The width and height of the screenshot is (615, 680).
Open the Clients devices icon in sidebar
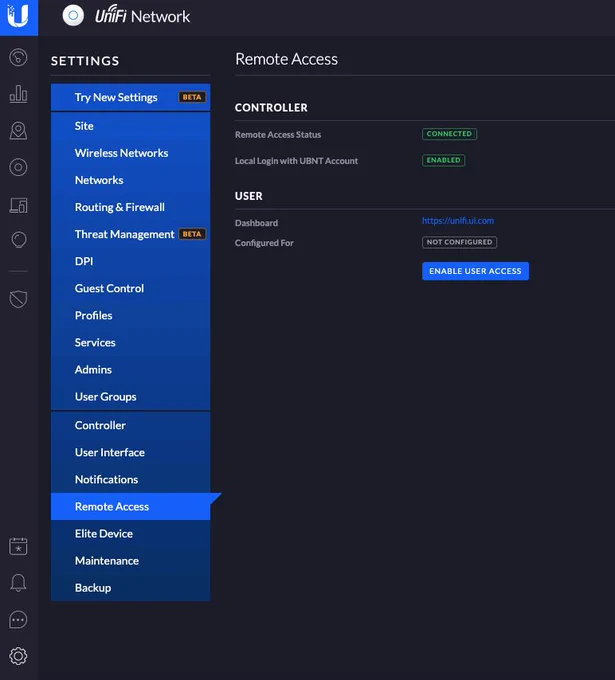point(18,205)
